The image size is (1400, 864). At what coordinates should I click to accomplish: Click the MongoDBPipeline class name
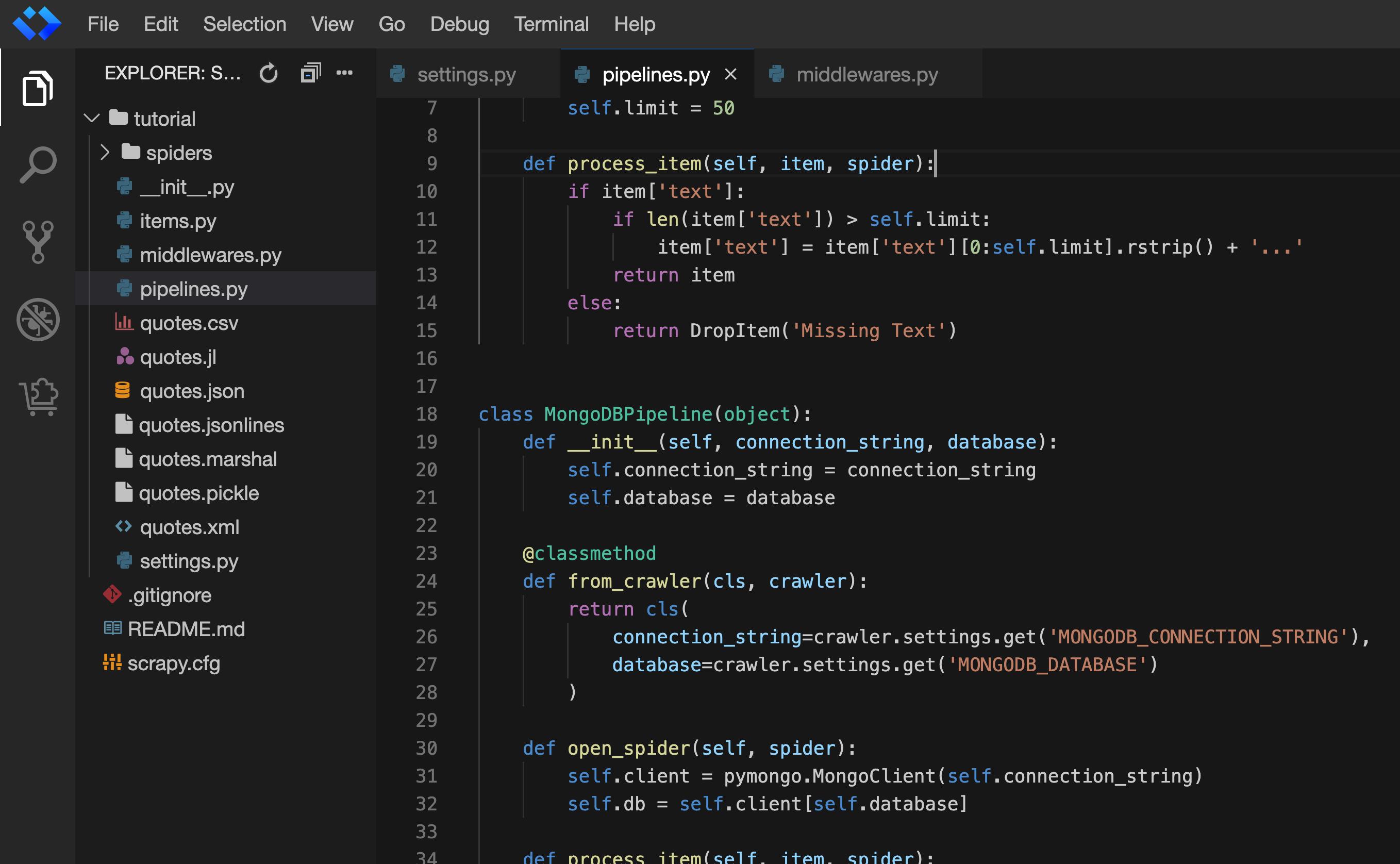click(628, 414)
